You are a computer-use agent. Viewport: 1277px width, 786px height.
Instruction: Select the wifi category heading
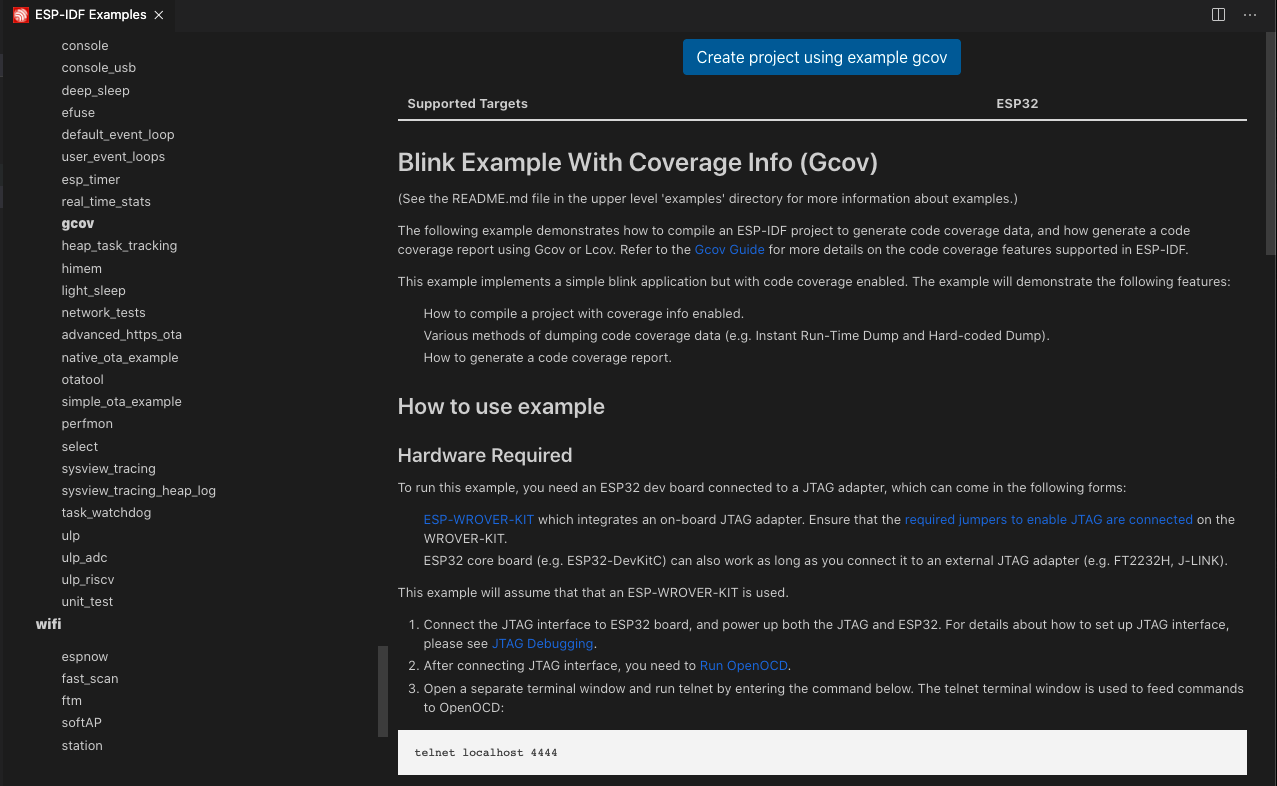[x=49, y=625]
